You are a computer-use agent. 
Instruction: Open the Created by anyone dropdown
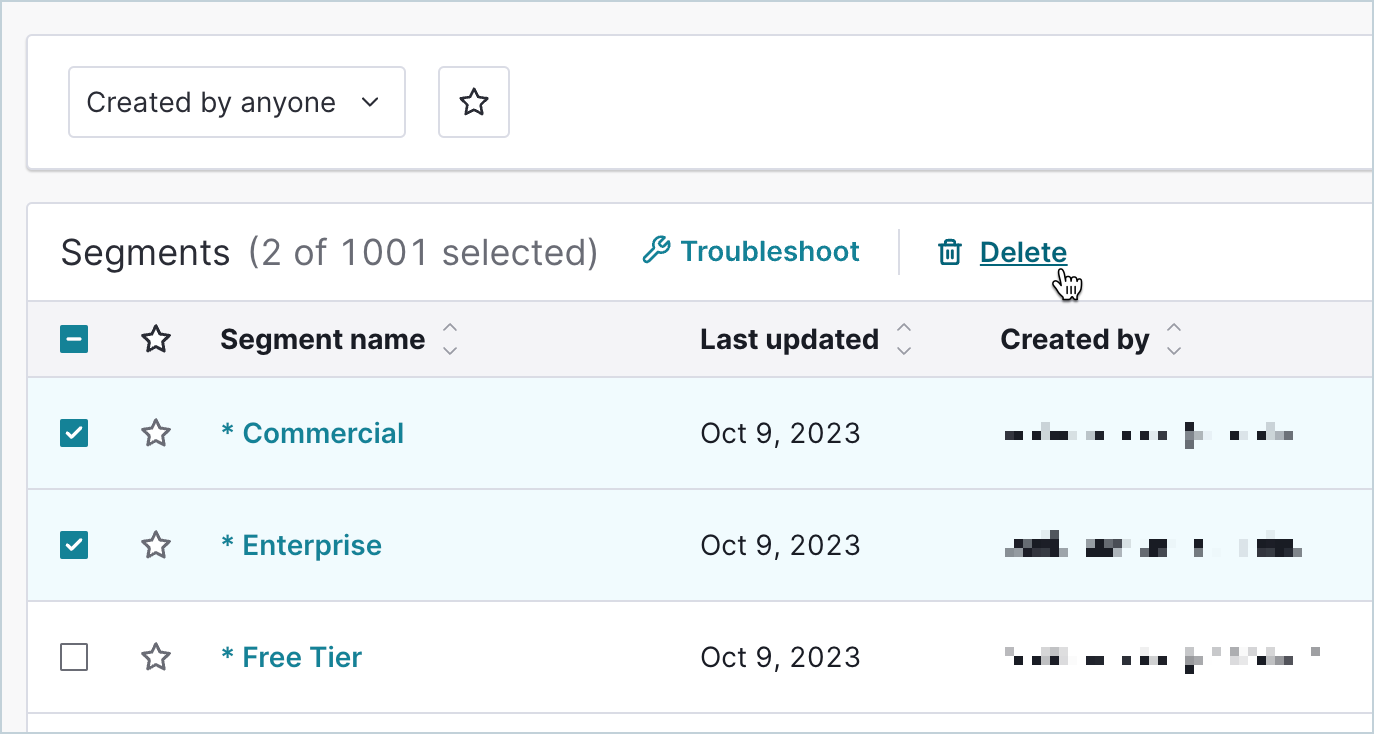(237, 102)
